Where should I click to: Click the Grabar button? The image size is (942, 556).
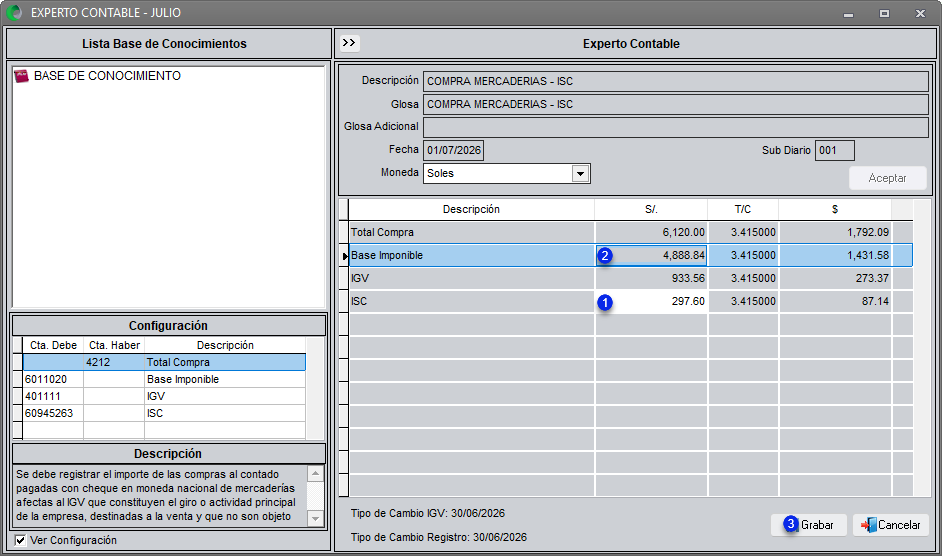pyautogui.click(x=809, y=525)
